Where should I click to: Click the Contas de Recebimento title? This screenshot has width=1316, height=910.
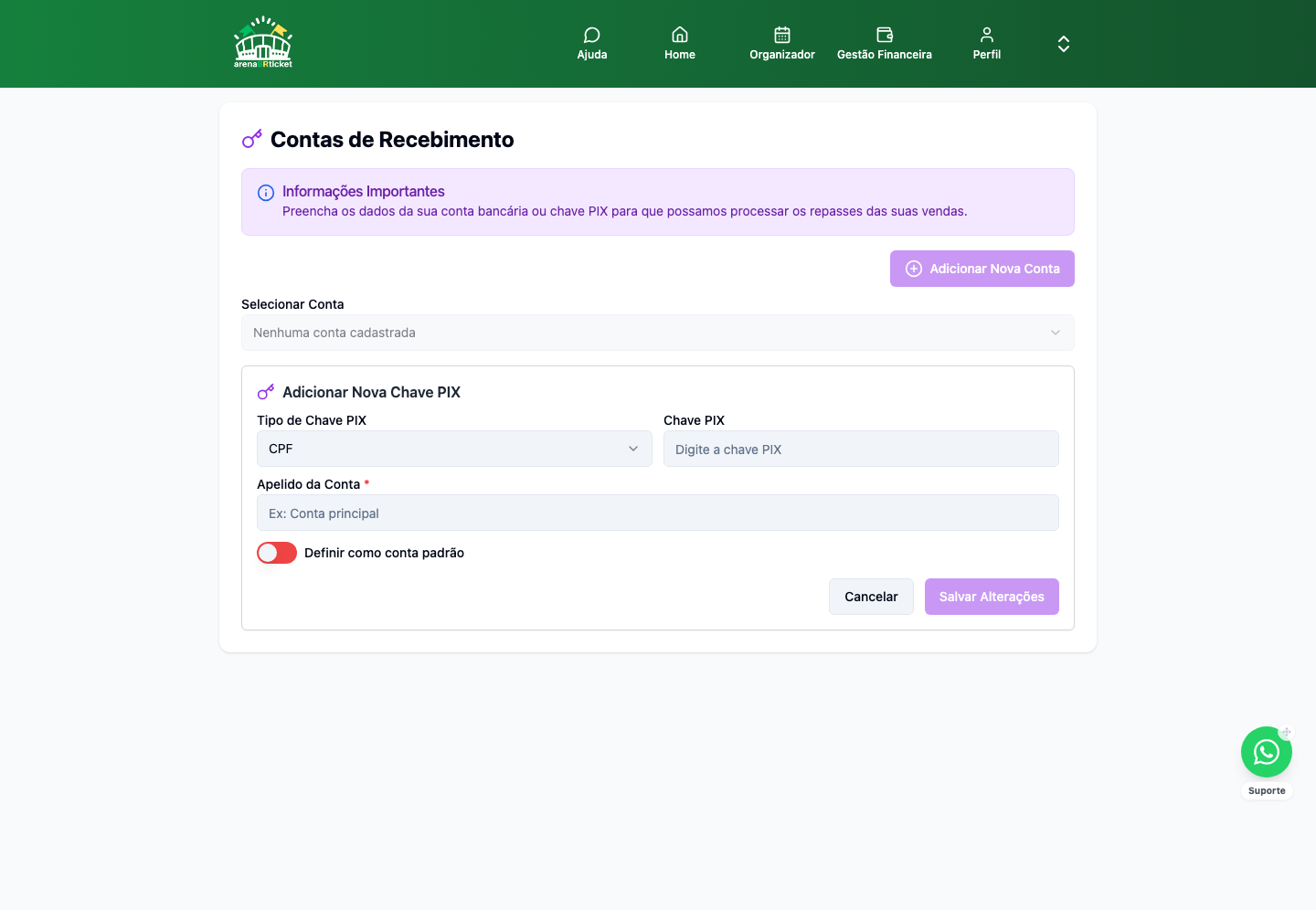[x=392, y=140]
